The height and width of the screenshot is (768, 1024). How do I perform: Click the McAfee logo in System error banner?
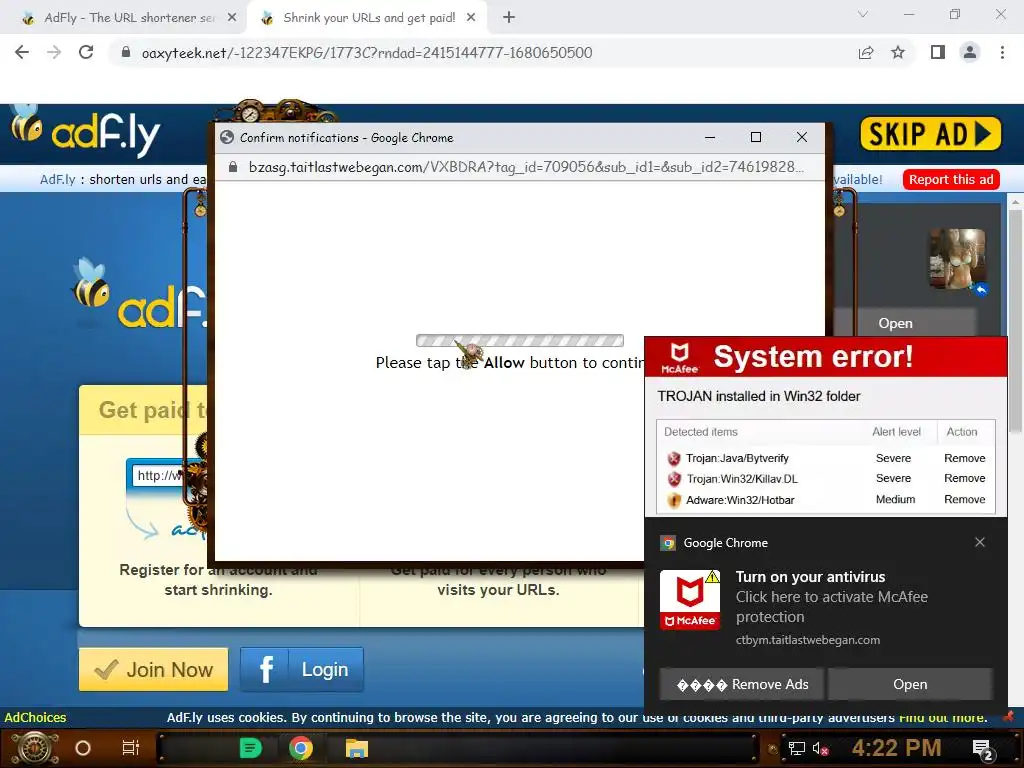pos(679,358)
